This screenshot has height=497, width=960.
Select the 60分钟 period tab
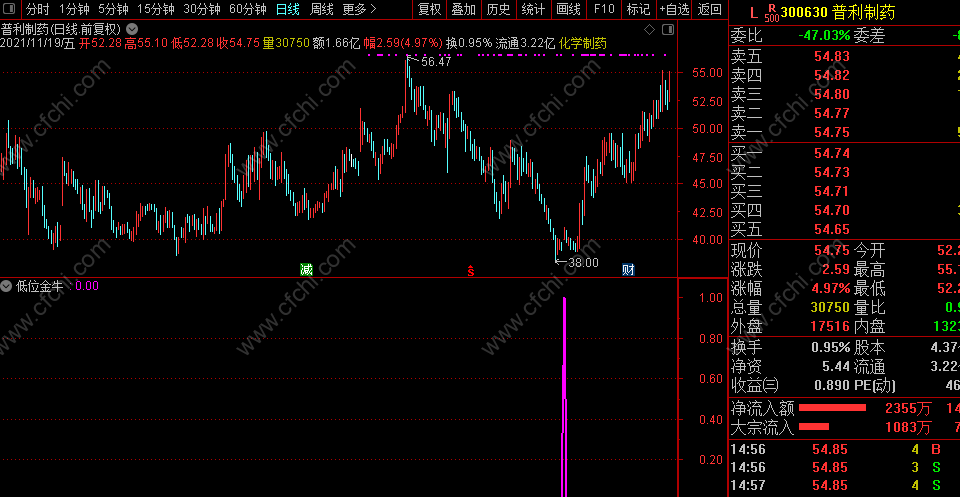point(247,9)
